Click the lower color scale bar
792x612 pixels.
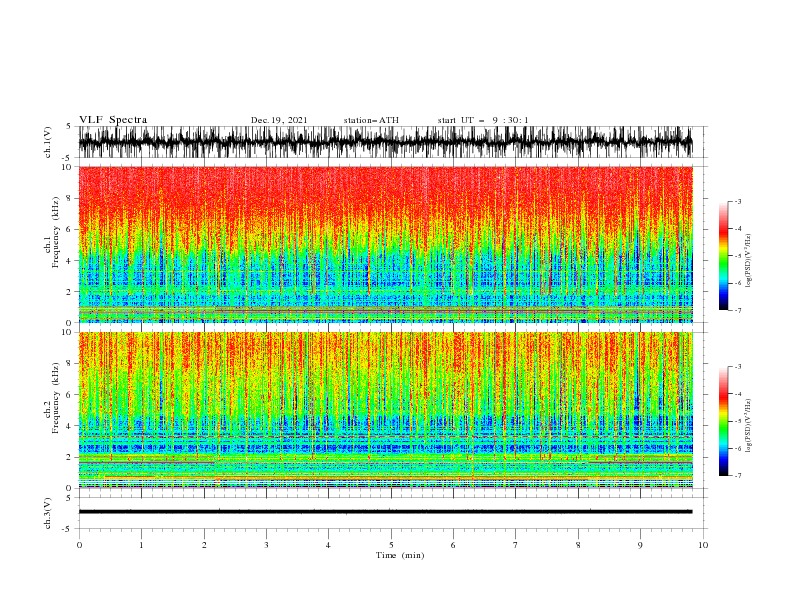coord(723,421)
